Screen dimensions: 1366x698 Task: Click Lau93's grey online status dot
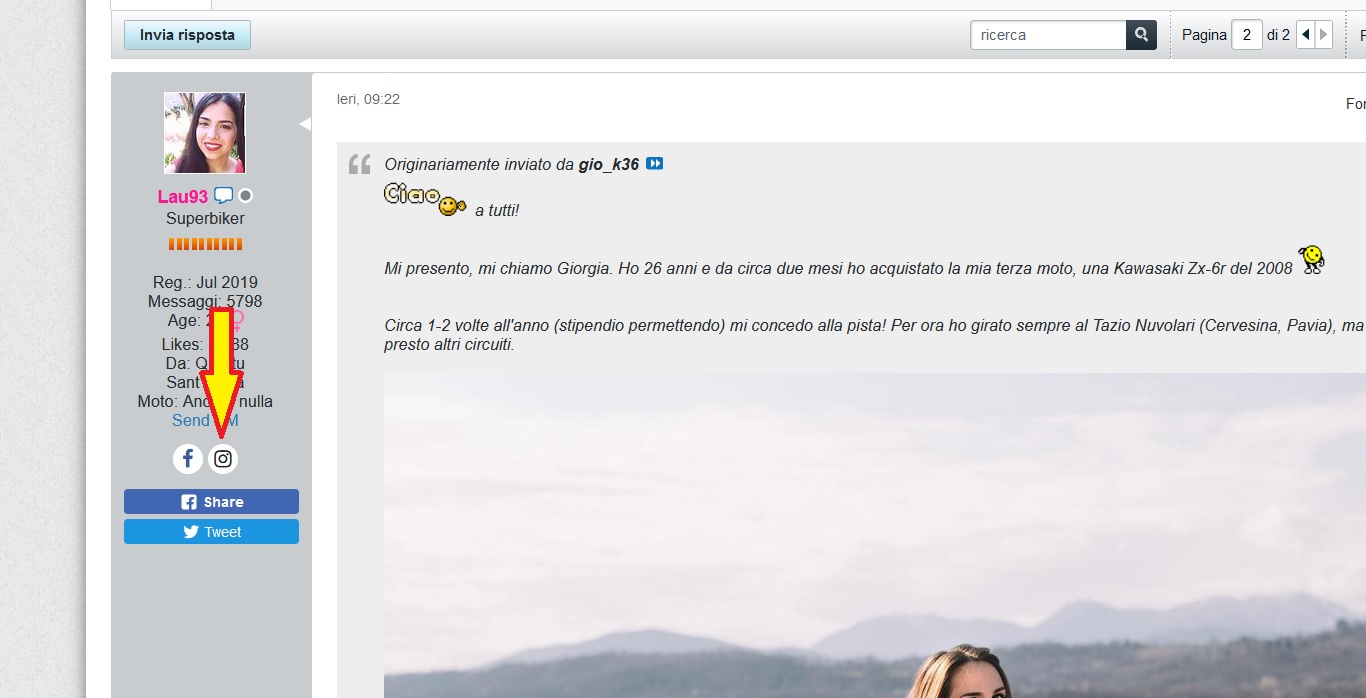245,196
